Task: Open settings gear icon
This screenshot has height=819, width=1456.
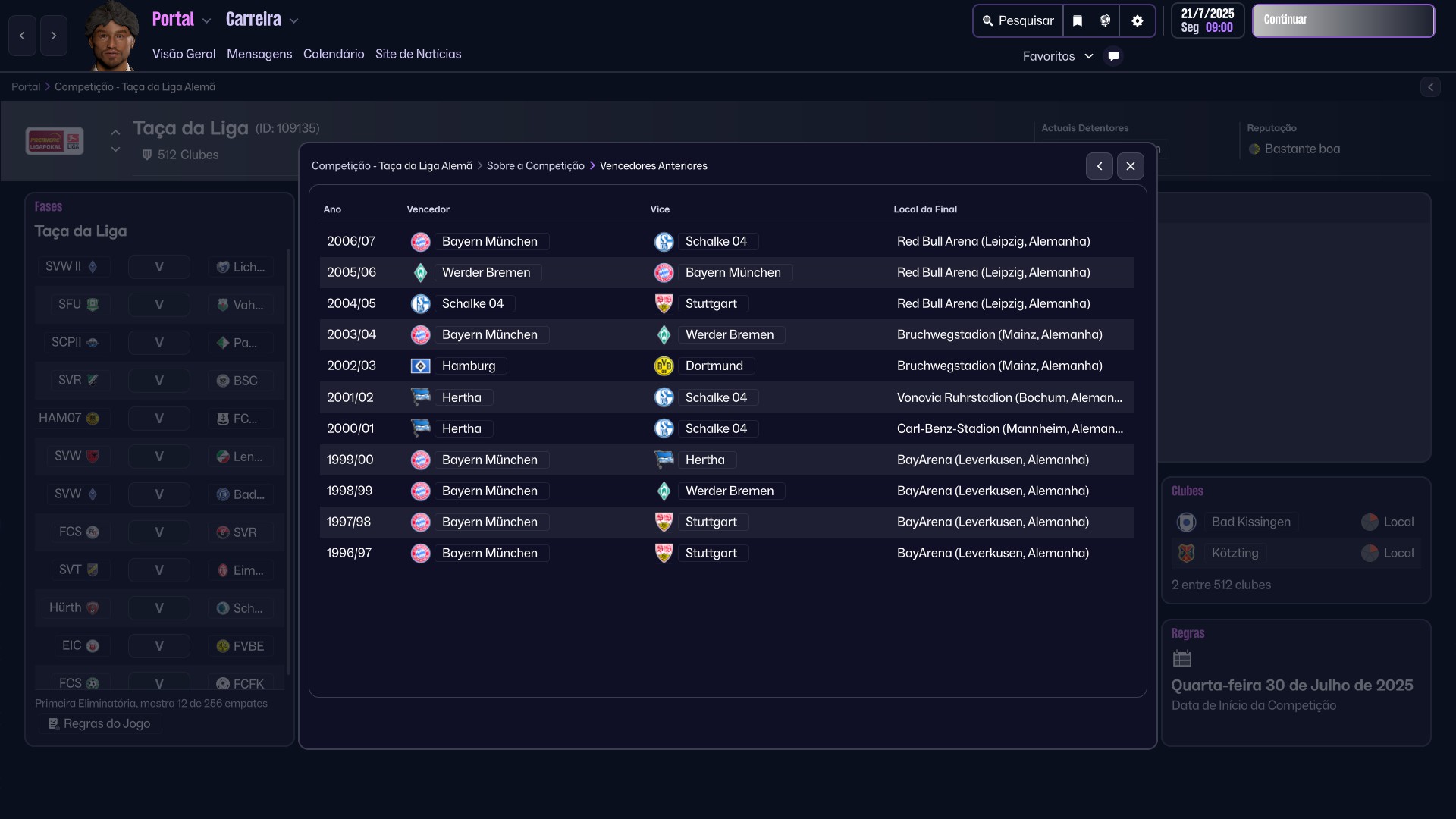Action: point(1137,21)
